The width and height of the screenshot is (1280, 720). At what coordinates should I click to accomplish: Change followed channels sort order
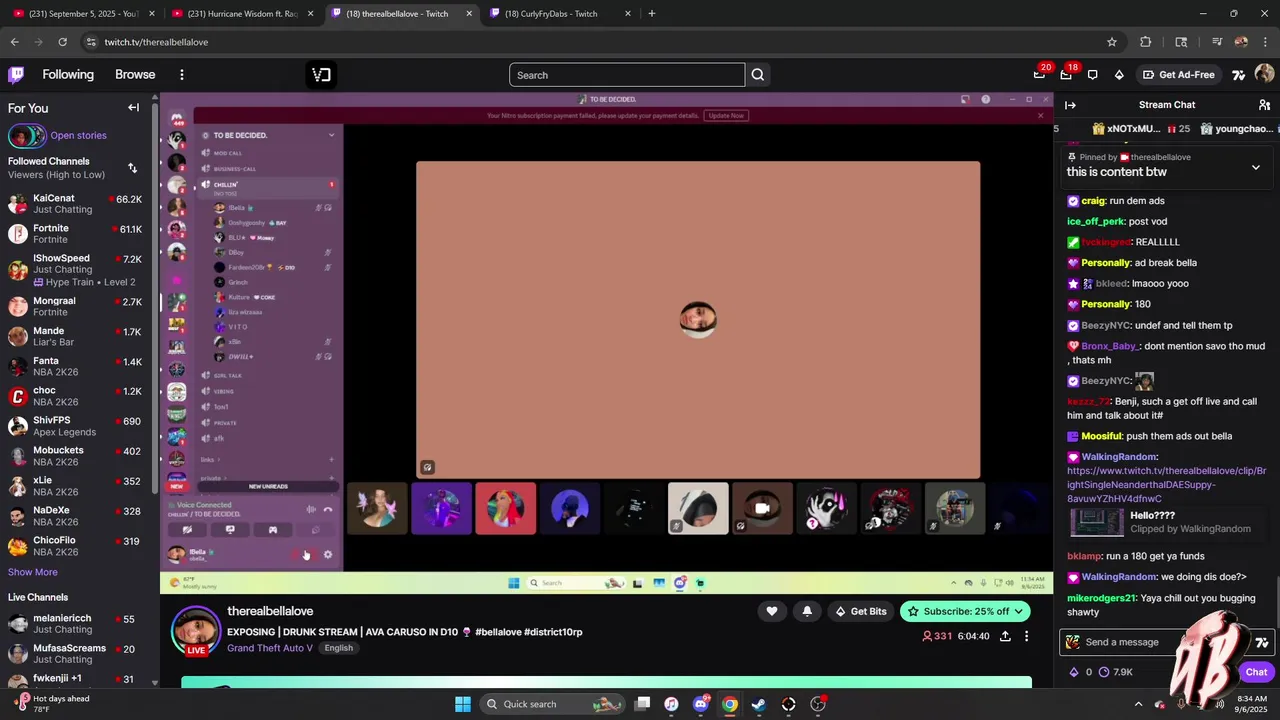pos(132,168)
